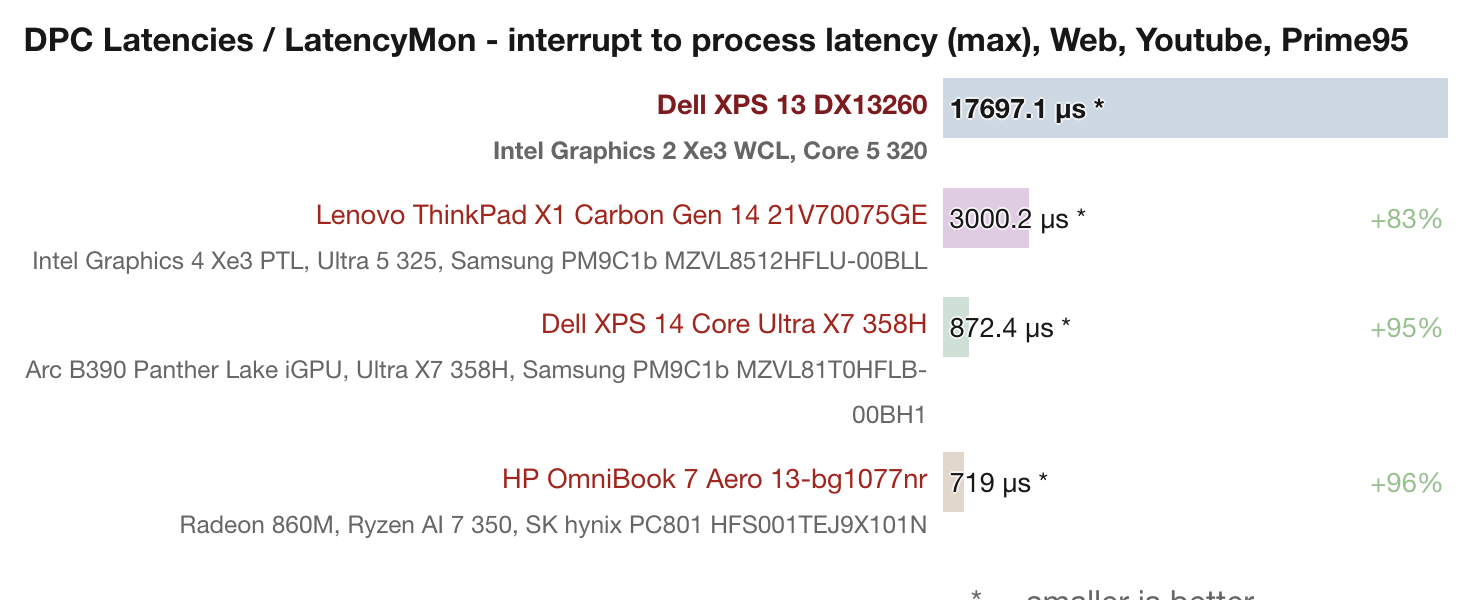This screenshot has width=1474, height=600.
Task: Click the +96% difference value
Action: tap(1406, 484)
